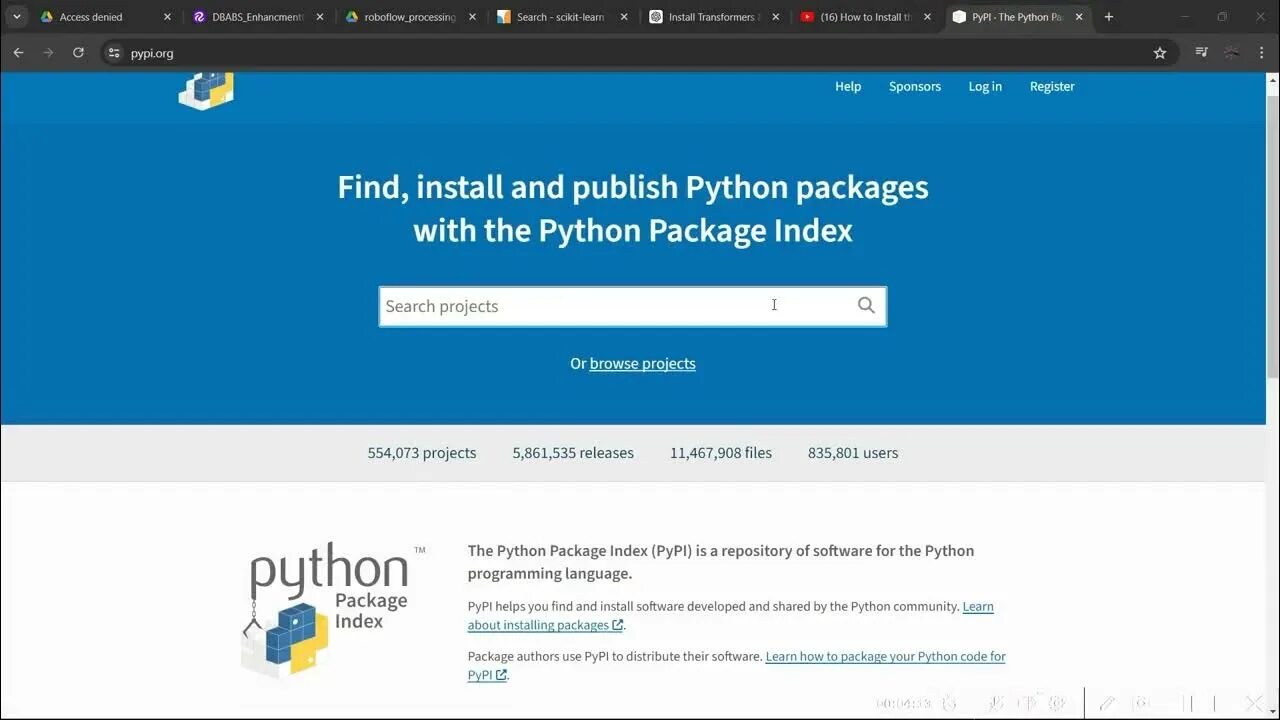Click the 835,801 users statistic
The image size is (1280, 720).
(853, 453)
